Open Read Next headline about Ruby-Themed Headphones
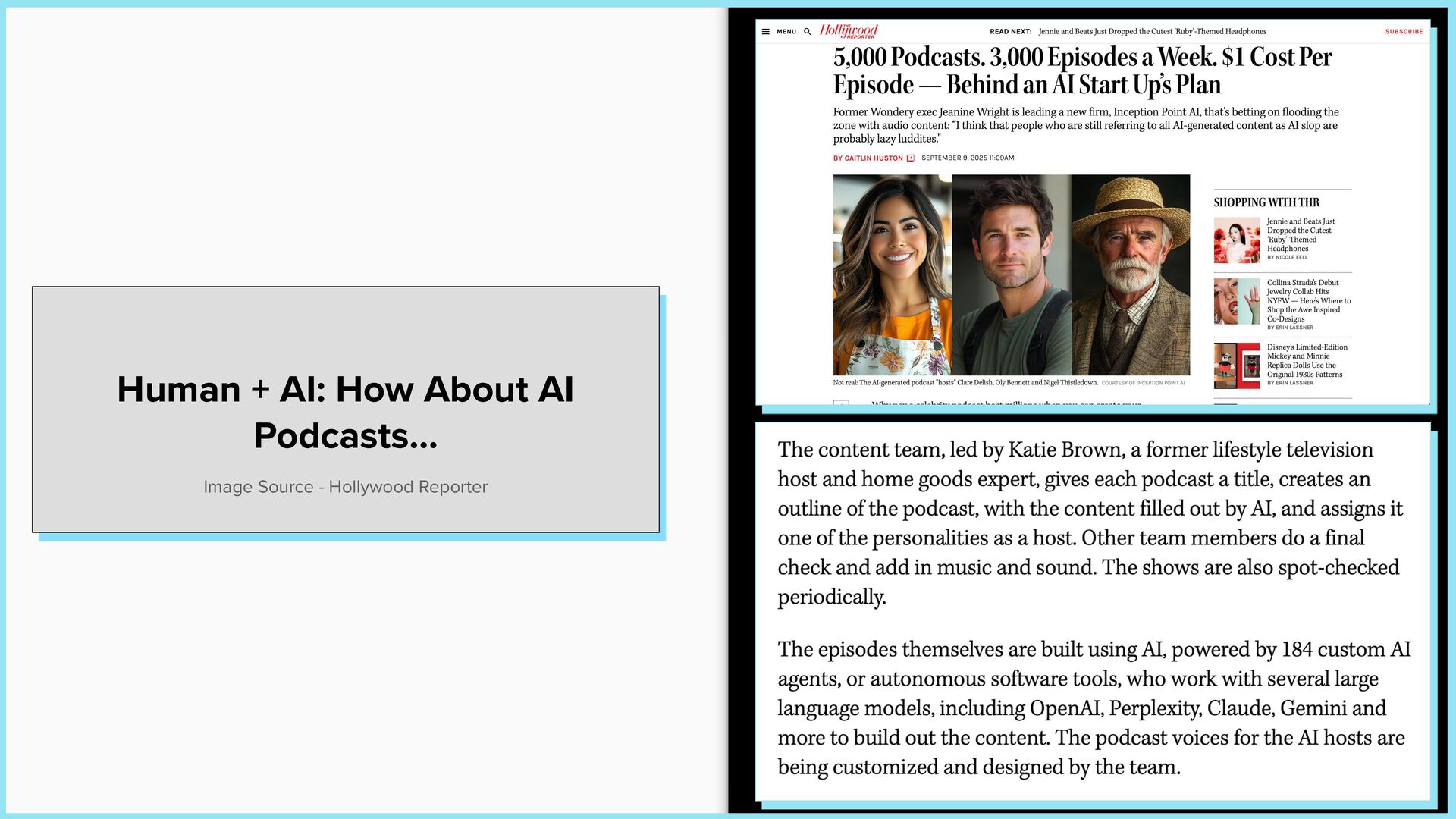The image size is (1456, 819). pyautogui.click(x=1152, y=32)
